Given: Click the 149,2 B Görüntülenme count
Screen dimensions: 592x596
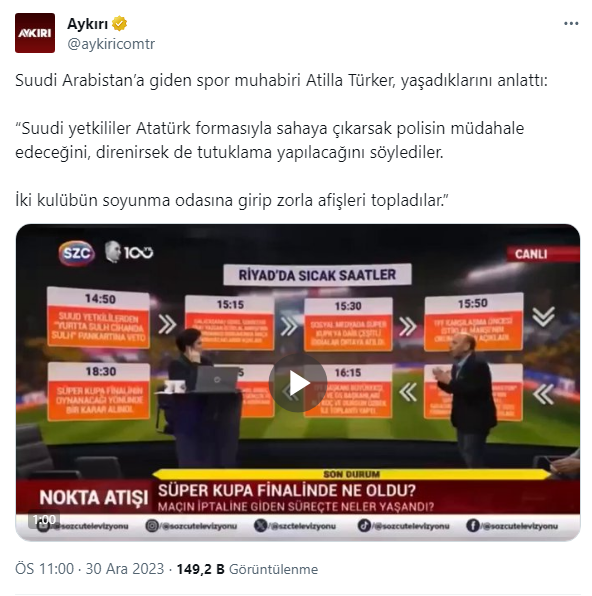Looking at the screenshot, I should coord(247,569).
